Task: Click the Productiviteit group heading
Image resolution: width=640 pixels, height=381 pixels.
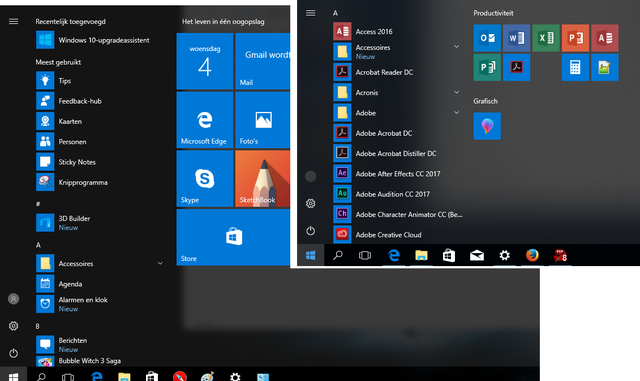Action: pyautogui.click(x=493, y=13)
